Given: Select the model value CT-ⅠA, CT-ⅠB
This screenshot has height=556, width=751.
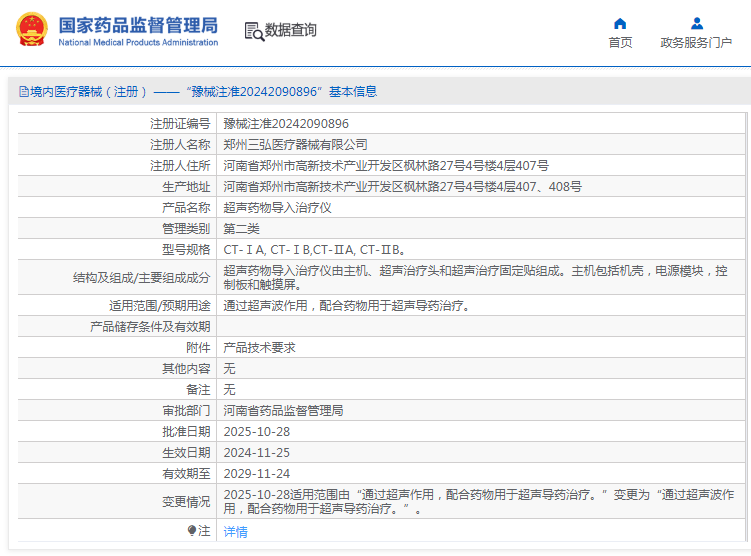Looking at the screenshot, I should tap(315, 250).
